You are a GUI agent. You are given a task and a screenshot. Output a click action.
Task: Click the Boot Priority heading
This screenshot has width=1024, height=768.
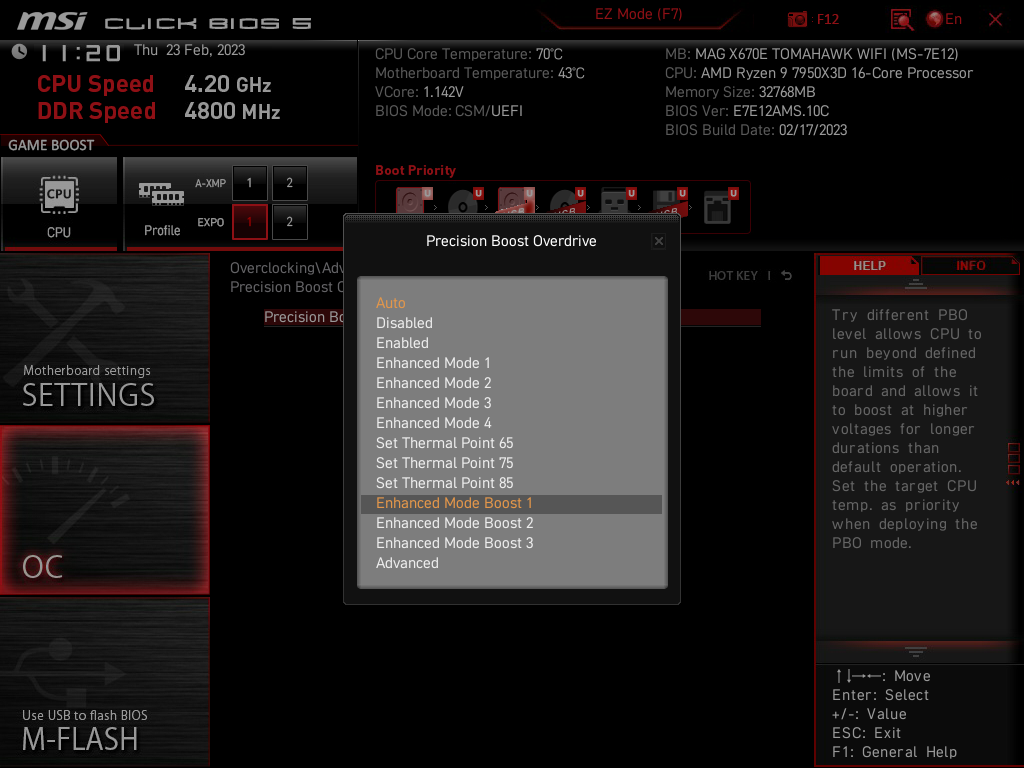pyautogui.click(x=415, y=170)
